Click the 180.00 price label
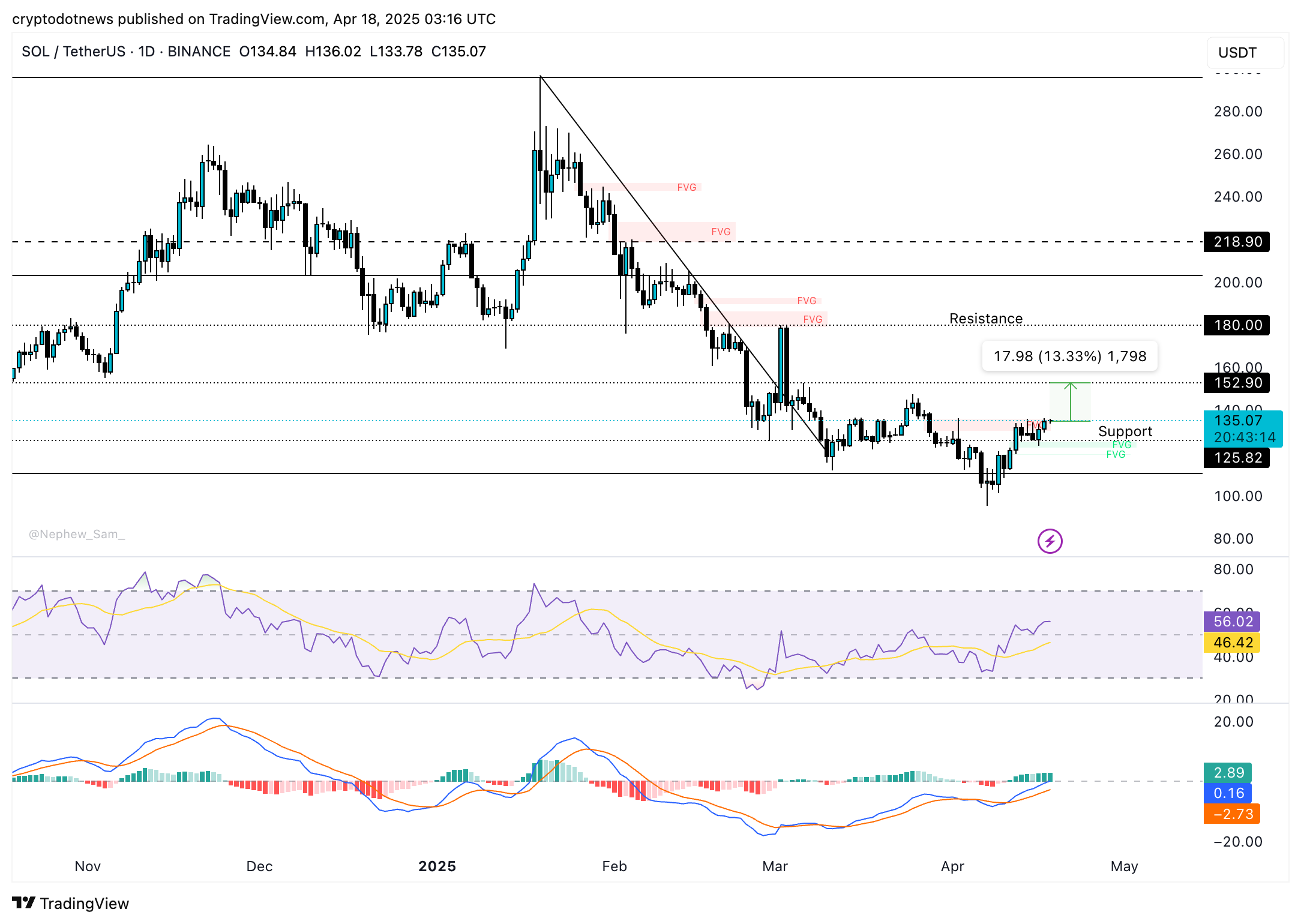The height and width of the screenshot is (924, 1301). click(x=1236, y=325)
